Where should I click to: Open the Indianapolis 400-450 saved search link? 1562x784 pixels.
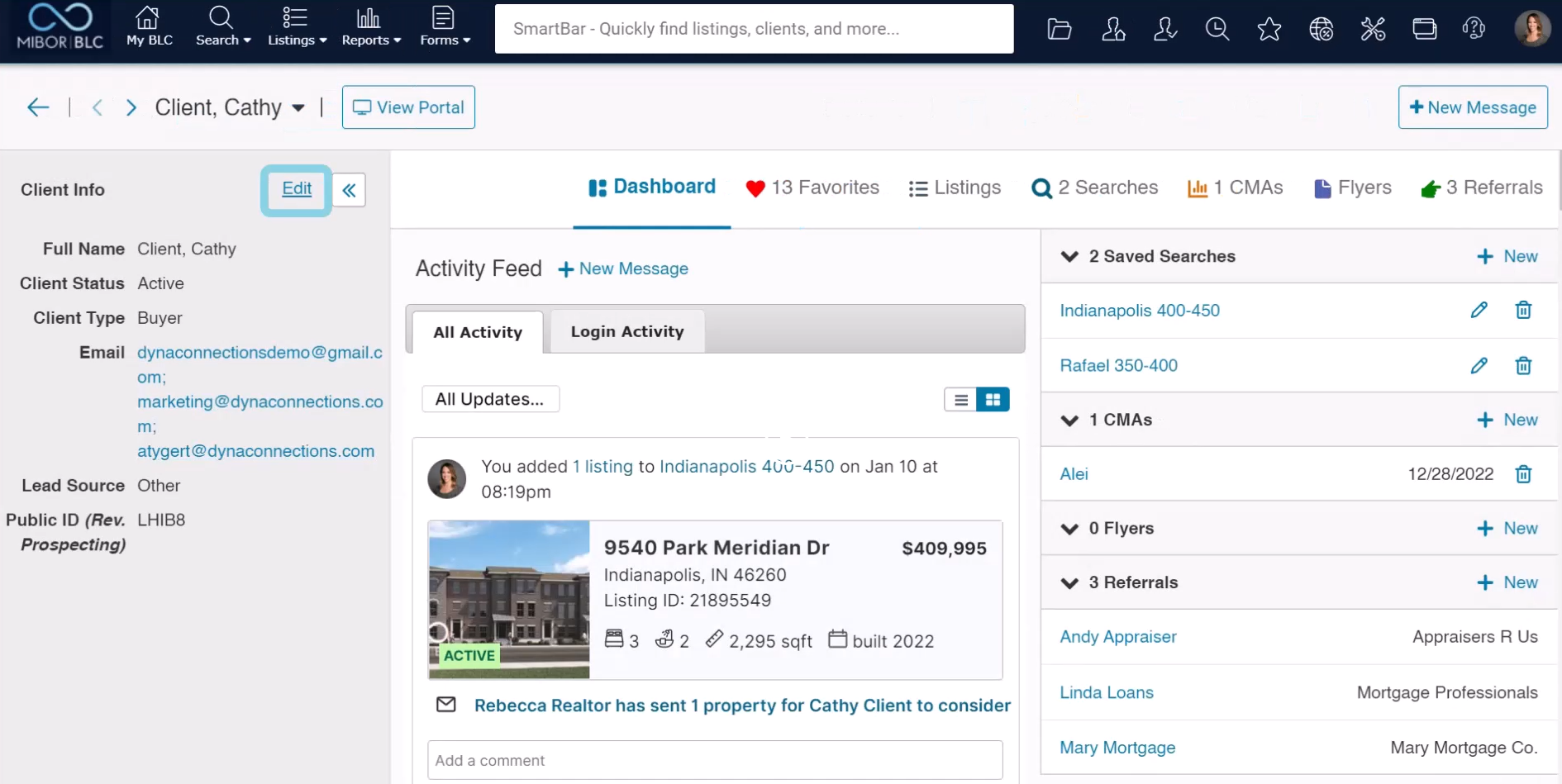click(1140, 311)
